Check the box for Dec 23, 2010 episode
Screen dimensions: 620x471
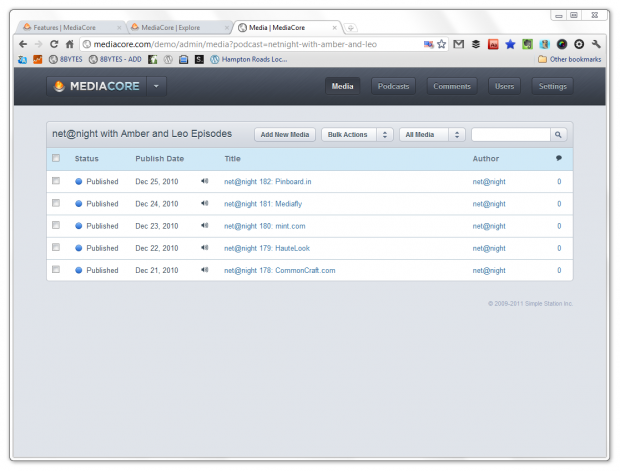[56, 225]
